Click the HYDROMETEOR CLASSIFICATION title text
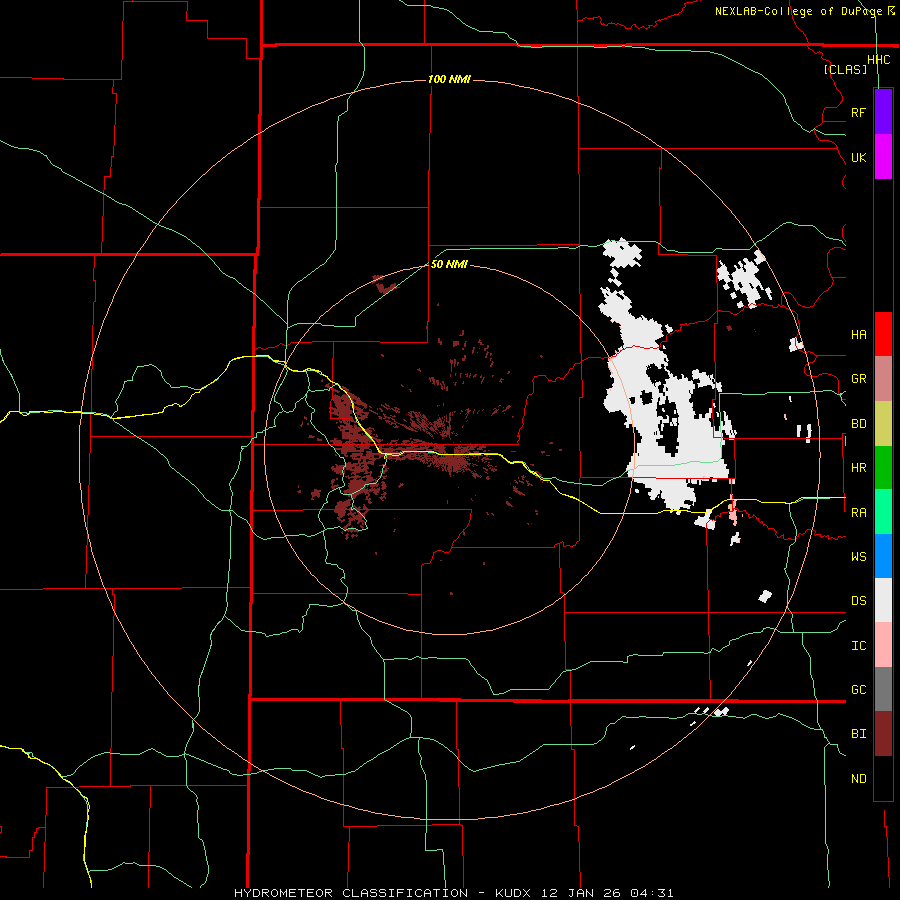This screenshot has width=900, height=900. 351,893
